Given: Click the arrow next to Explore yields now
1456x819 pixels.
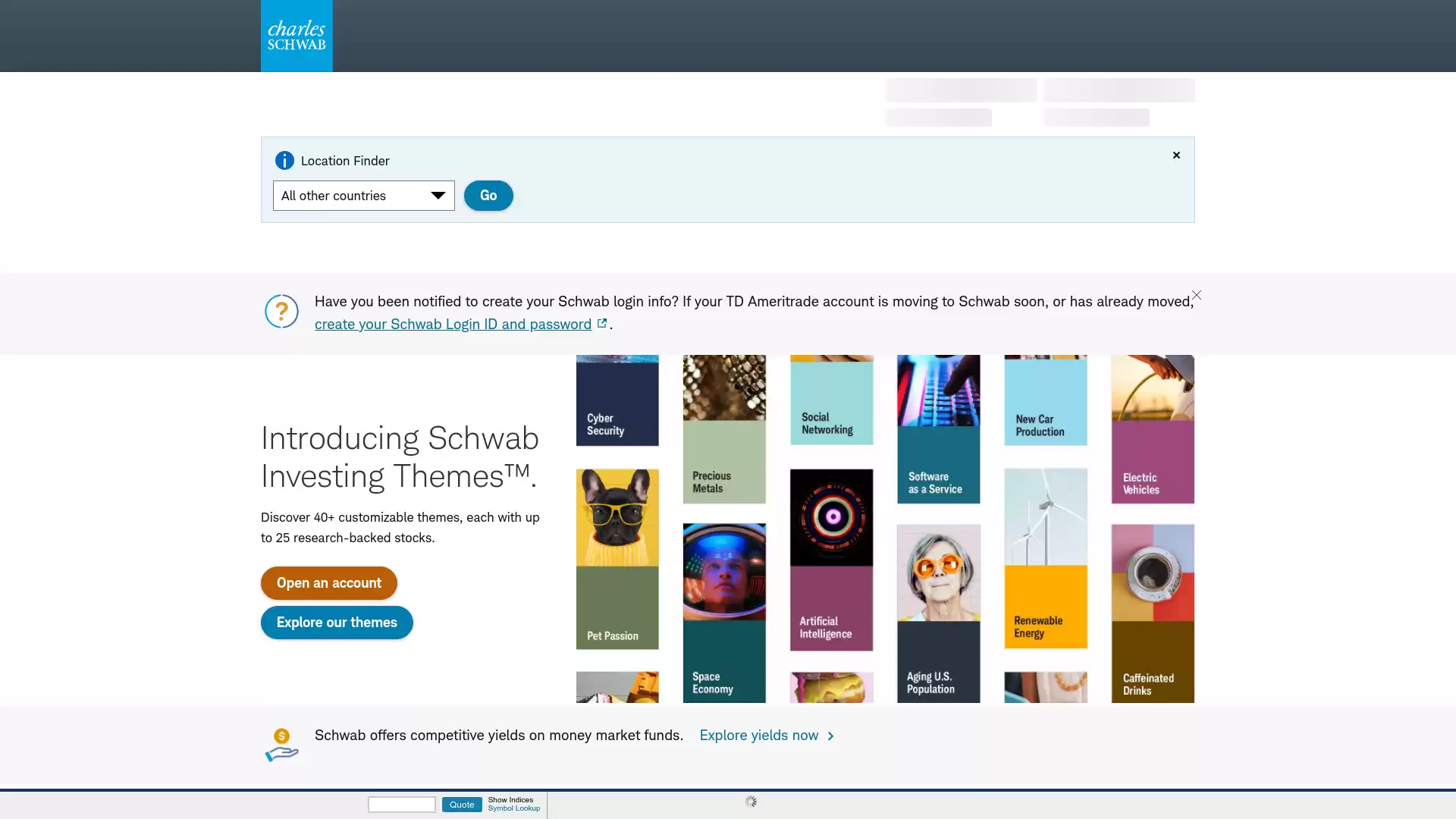Looking at the screenshot, I should click(831, 736).
